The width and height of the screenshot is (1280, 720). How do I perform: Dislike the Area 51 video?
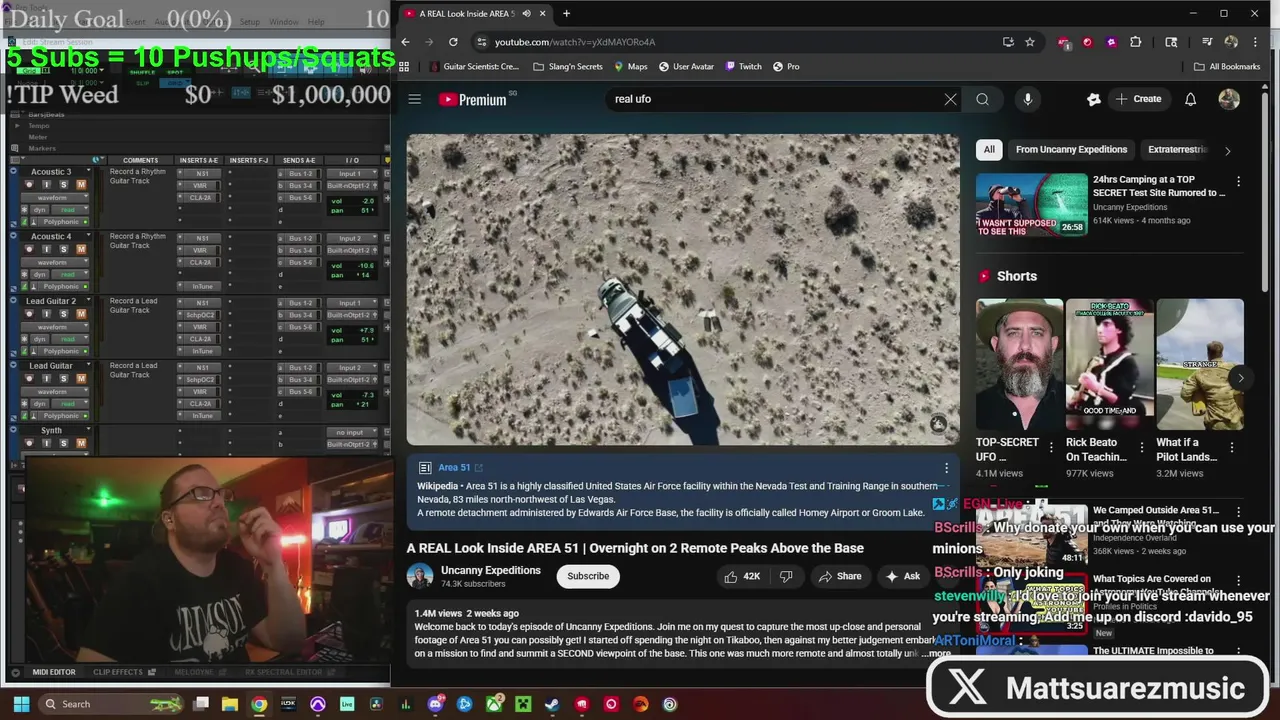786,576
